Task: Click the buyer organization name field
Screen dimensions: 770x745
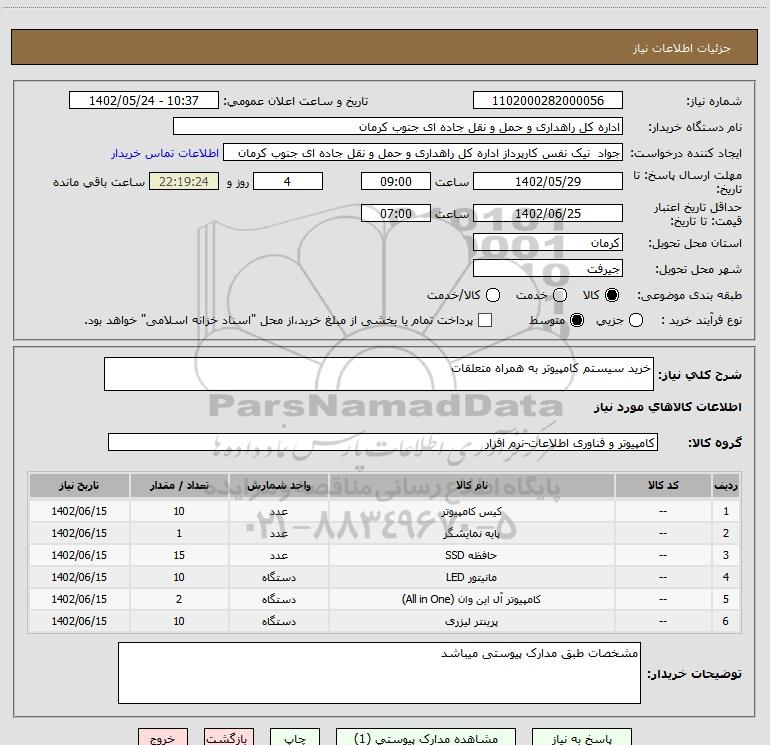Action: pos(398,127)
